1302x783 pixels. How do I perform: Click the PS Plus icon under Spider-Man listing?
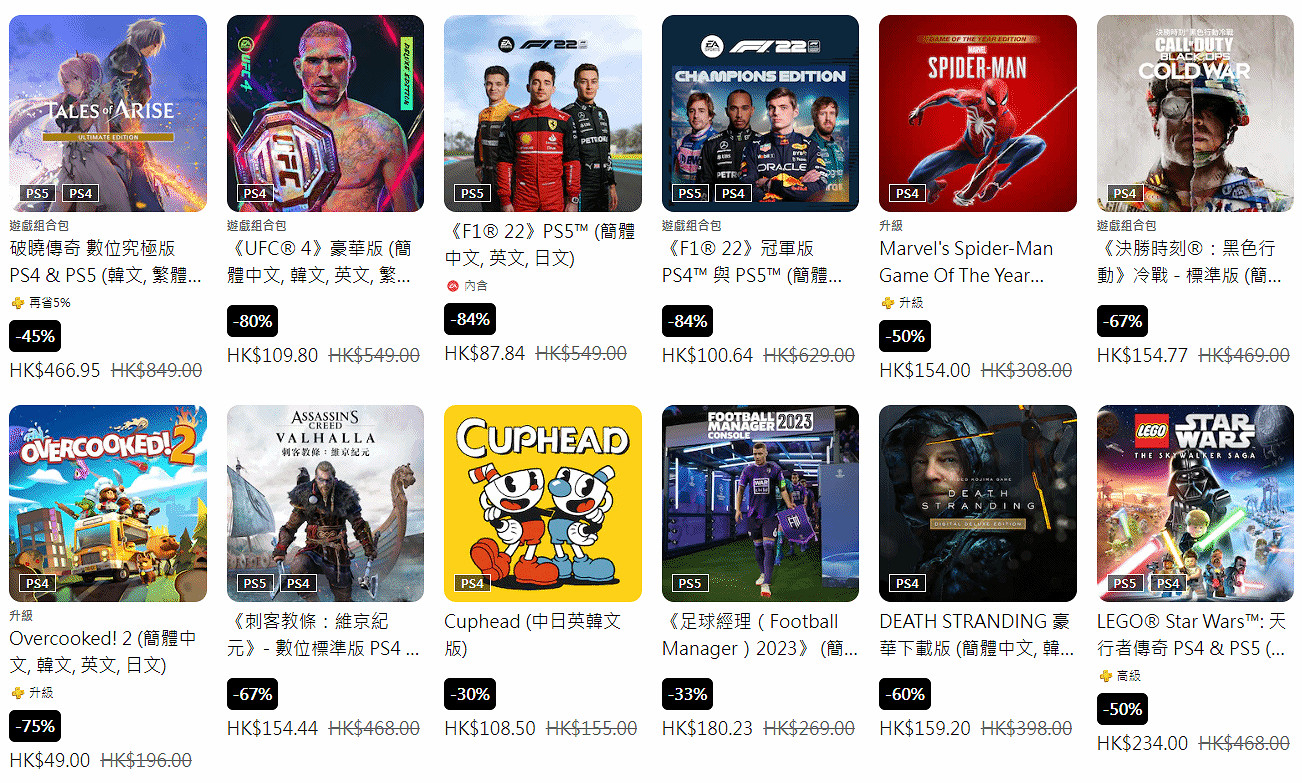click(x=887, y=303)
